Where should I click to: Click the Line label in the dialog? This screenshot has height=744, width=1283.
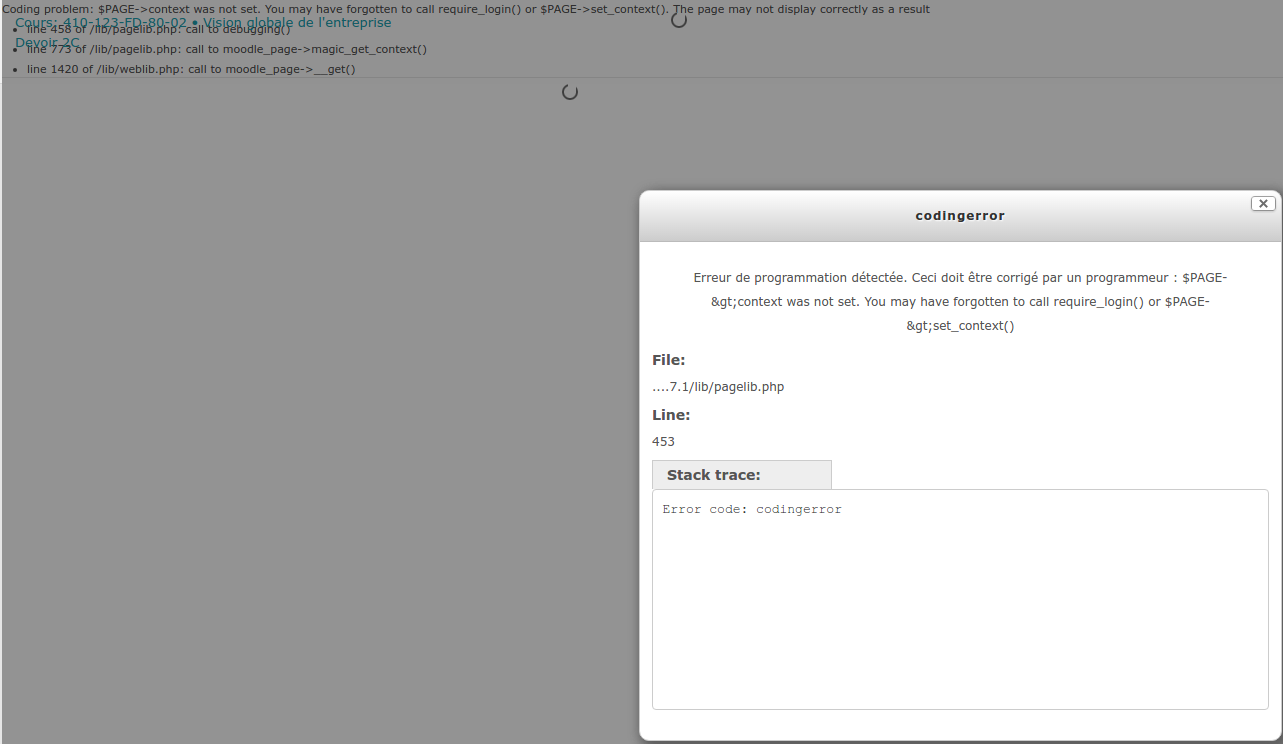(671, 415)
